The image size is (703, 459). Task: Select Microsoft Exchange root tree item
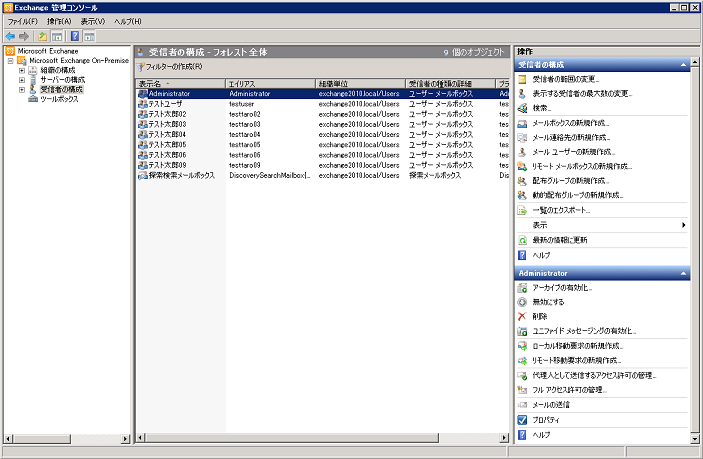click(48, 51)
